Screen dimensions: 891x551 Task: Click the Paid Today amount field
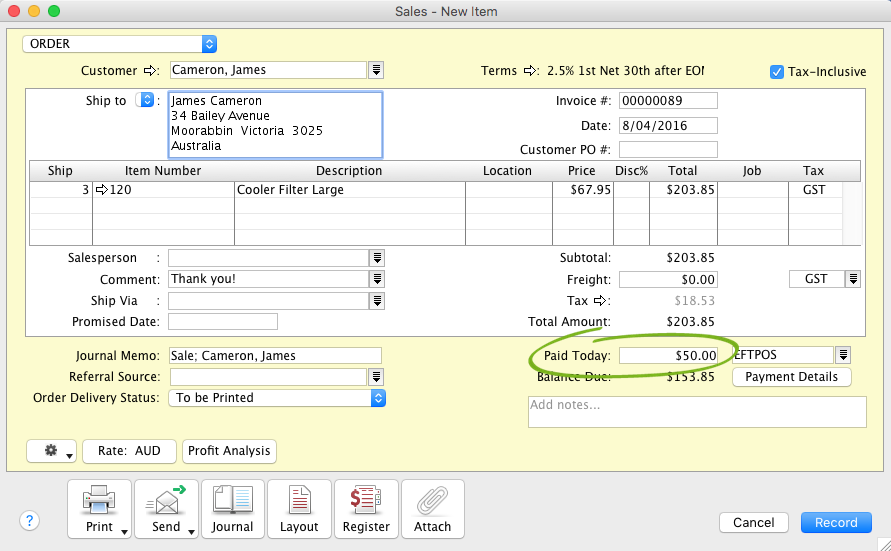tap(668, 355)
